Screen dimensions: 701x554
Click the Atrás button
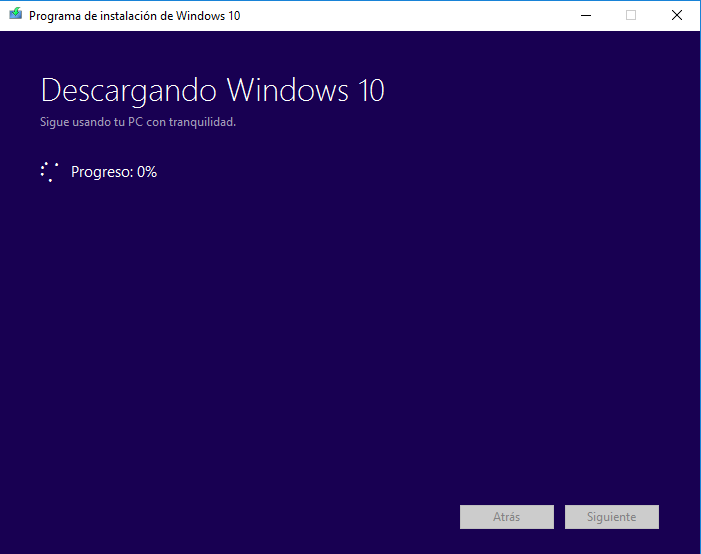pos(507,517)
